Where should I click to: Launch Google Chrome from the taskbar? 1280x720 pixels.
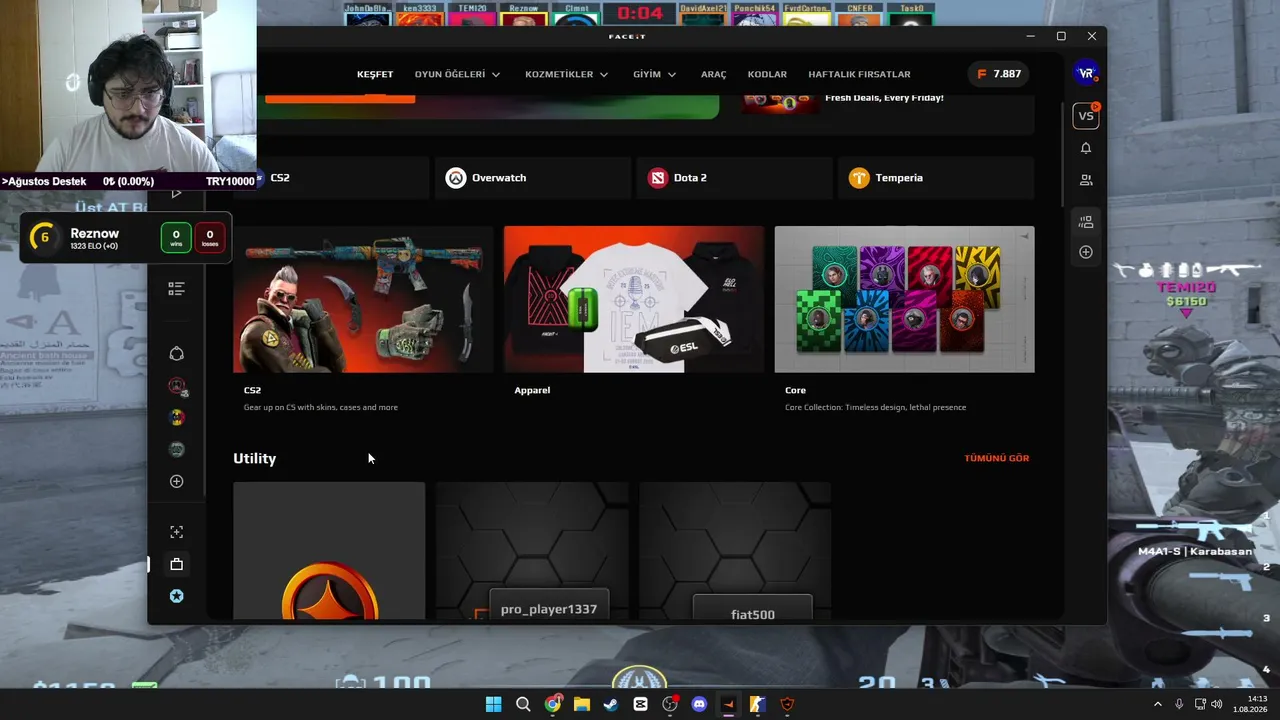pos(552,704)
